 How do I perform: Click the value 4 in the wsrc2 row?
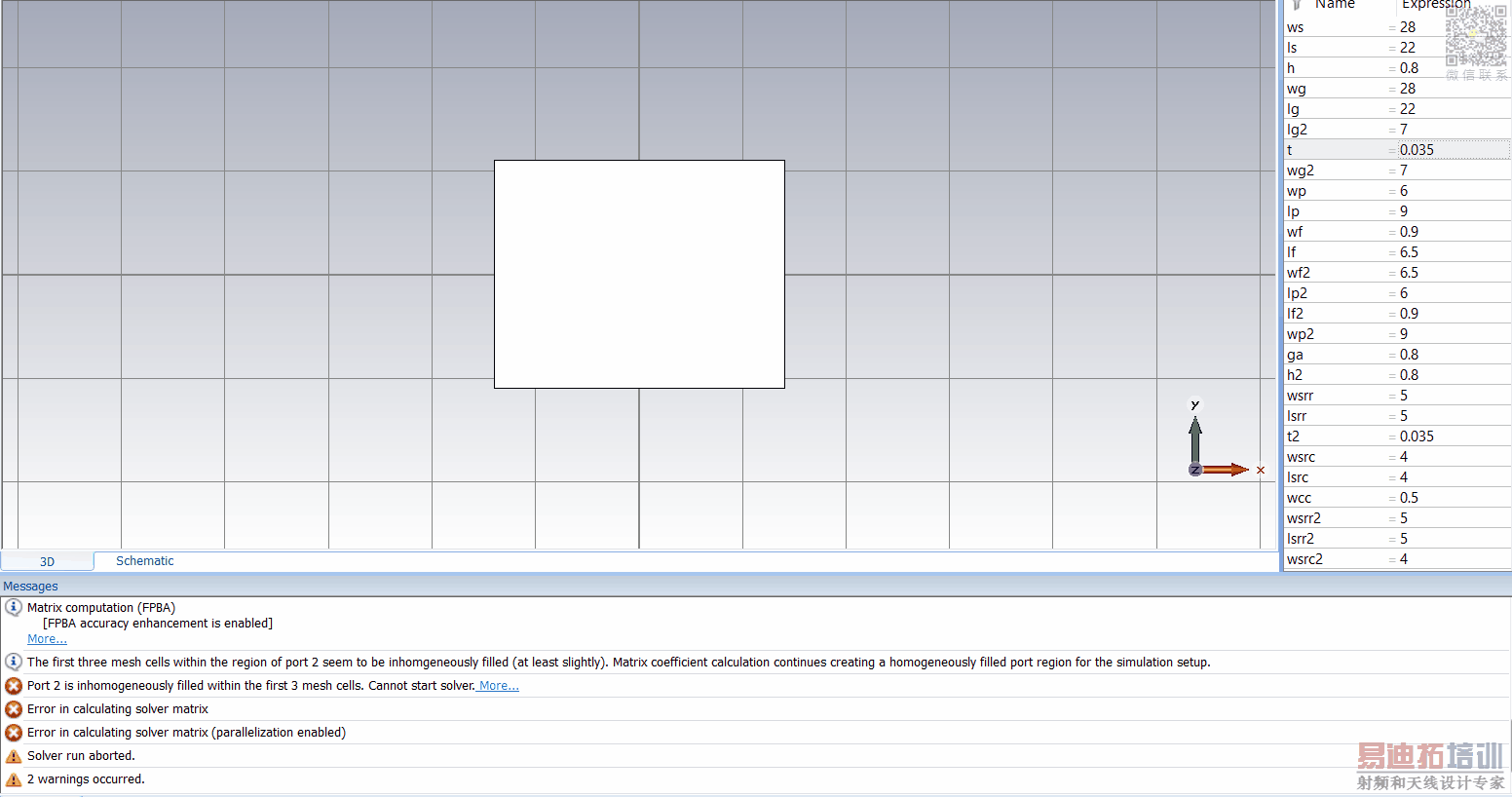(x=1404, y=559)
